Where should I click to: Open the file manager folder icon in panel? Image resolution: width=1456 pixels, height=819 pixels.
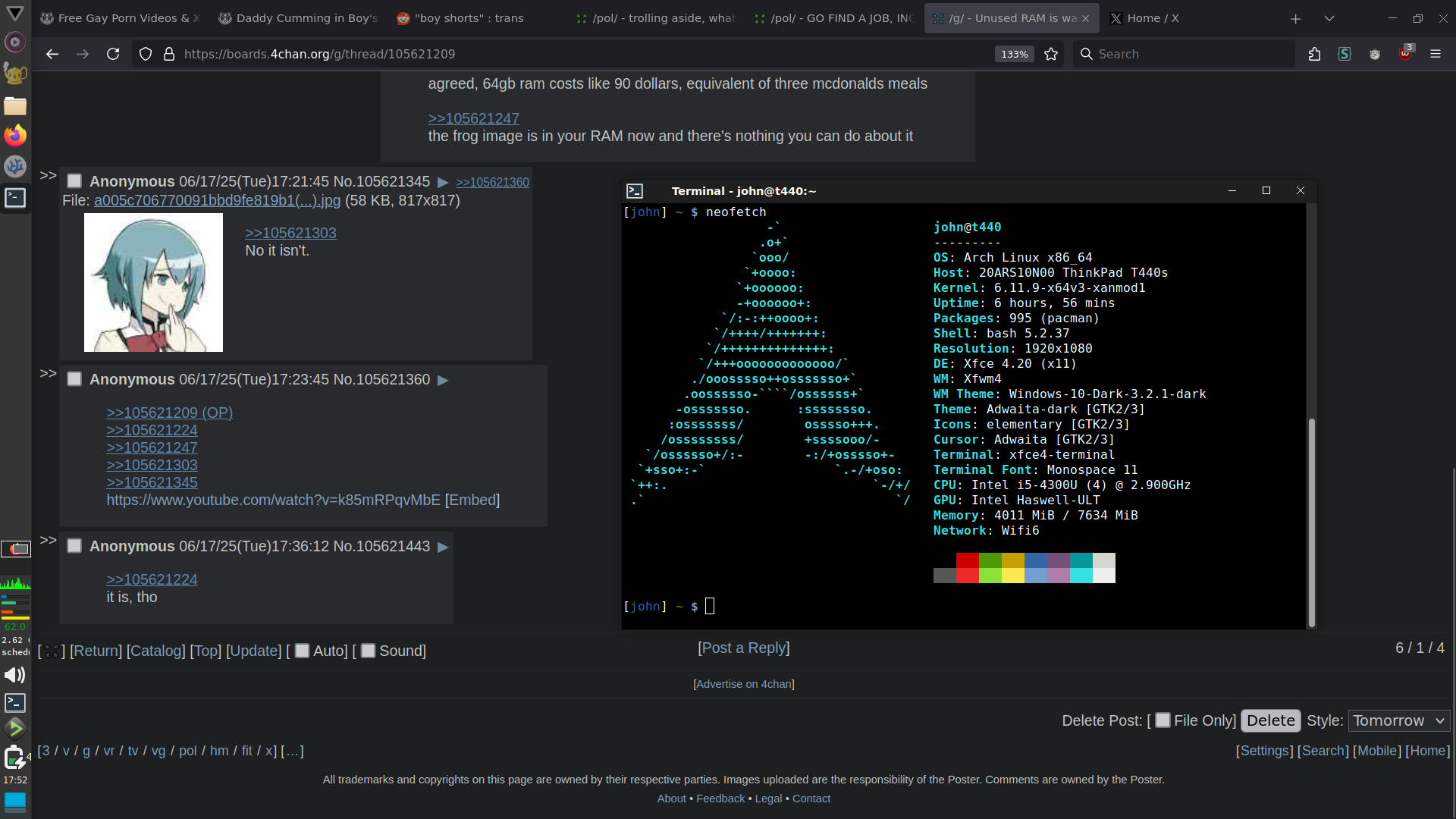(15, 105)
